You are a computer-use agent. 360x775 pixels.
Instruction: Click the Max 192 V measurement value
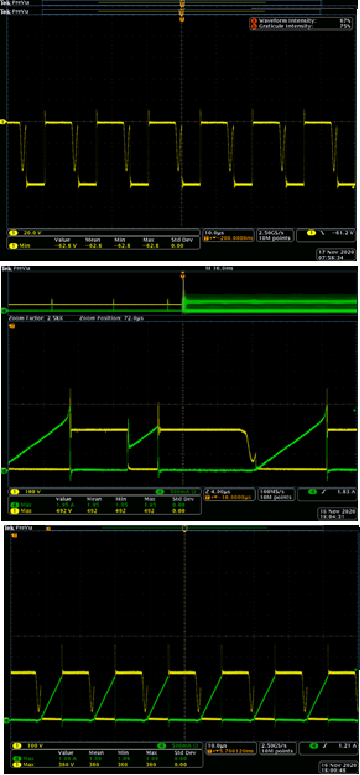click(63, 511)
